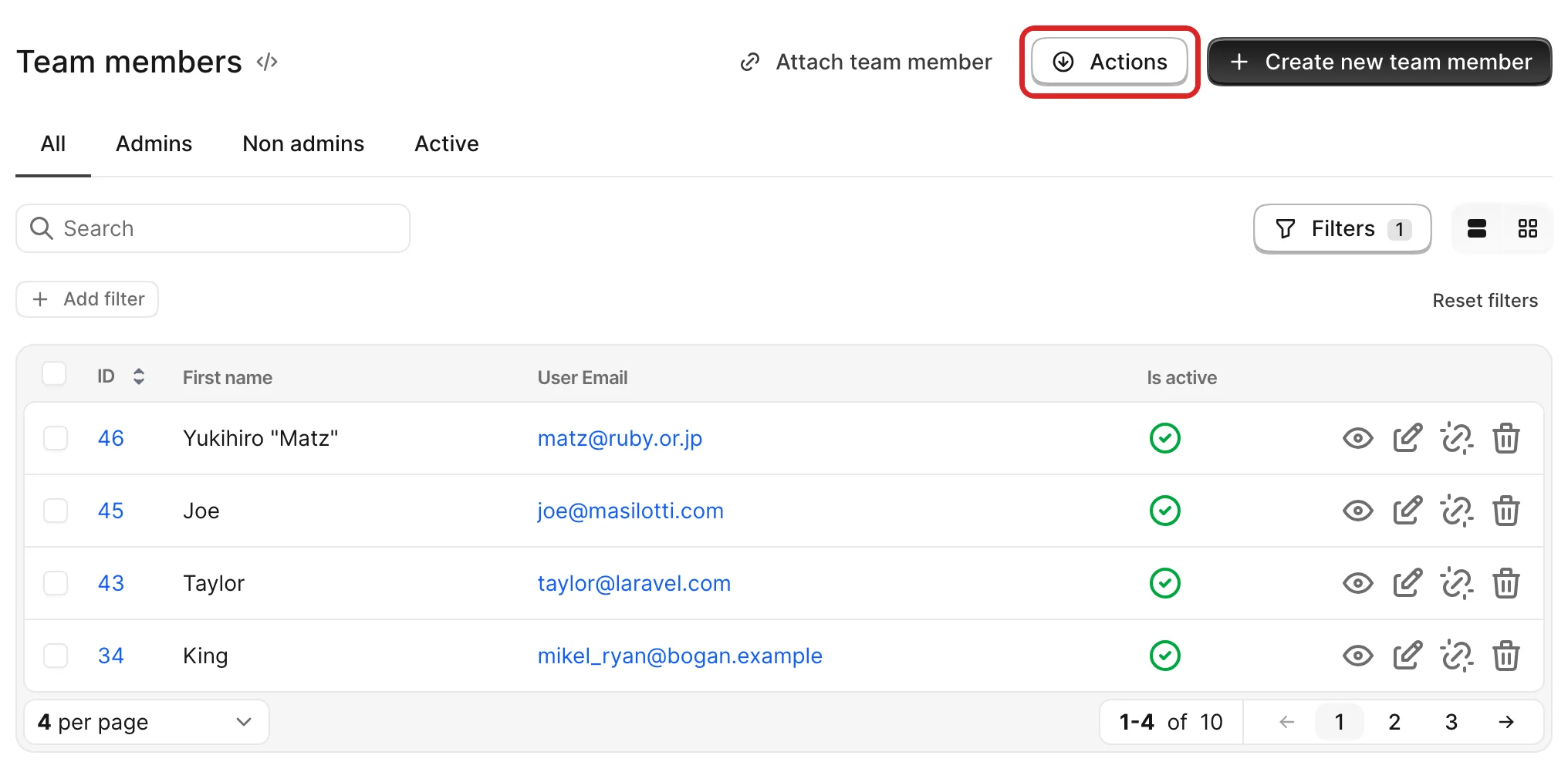
Task: Click the First name column header
Action: pos(228,378)
